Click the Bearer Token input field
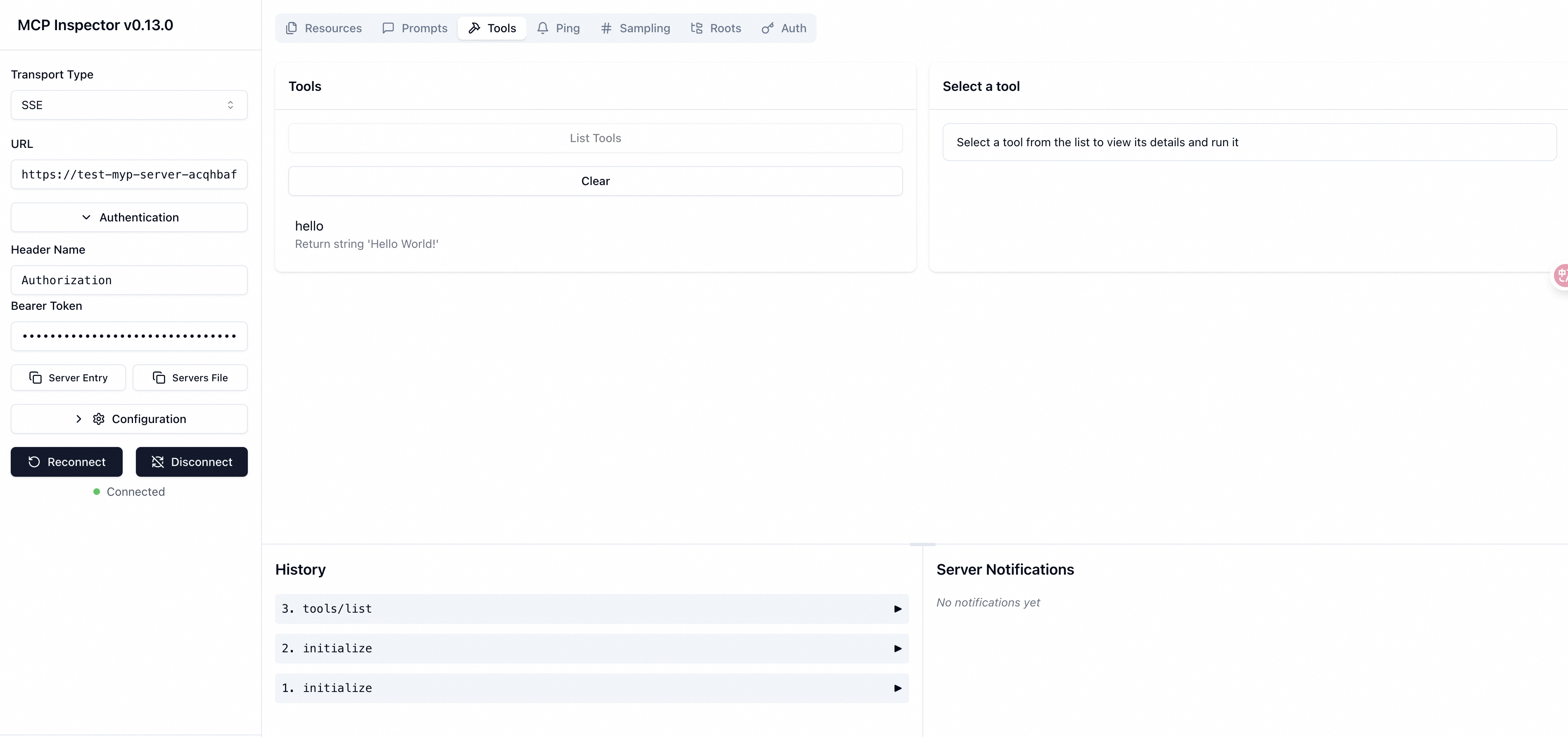This screenshot has width=1568, height=737. tap(129, 337)
